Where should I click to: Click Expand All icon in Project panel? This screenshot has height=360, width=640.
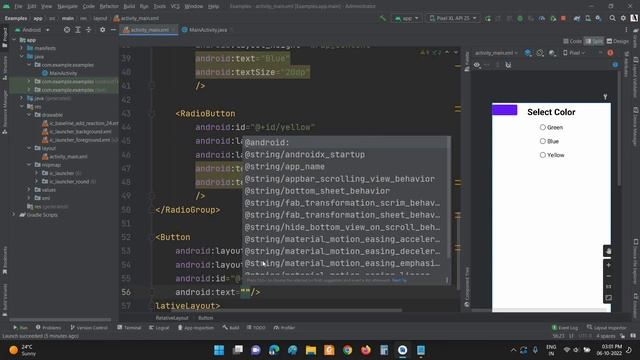coord(78,30)
